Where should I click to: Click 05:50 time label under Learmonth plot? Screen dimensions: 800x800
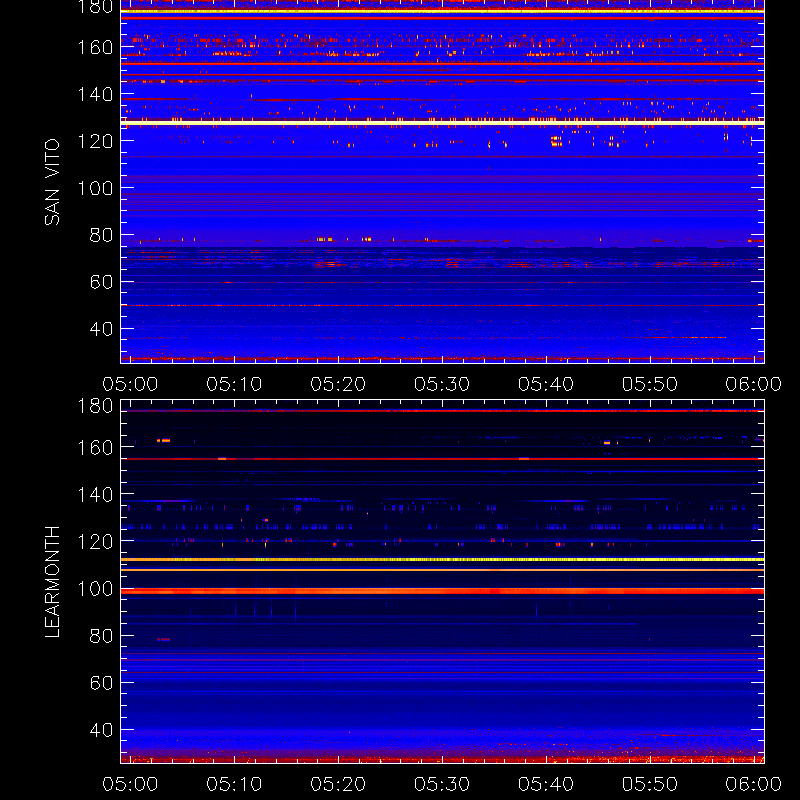[650, 784]
